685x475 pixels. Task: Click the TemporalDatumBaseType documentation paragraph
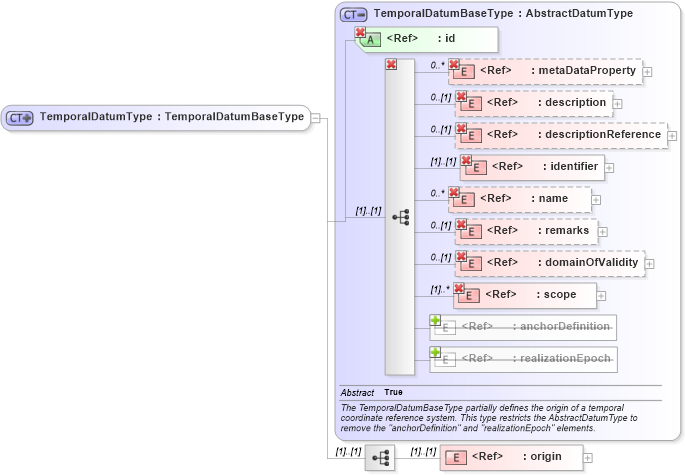pyautogui.click(x=489, y=418)
